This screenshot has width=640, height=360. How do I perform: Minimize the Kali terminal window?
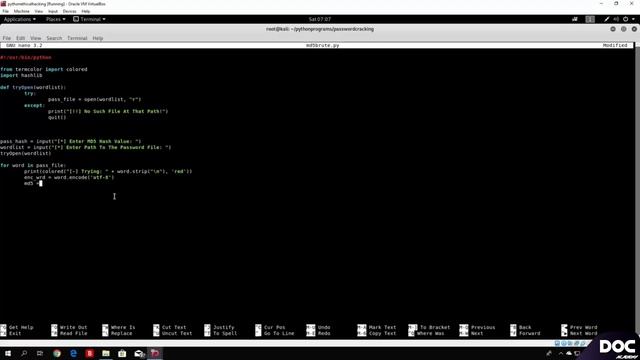tap(613, 29)
